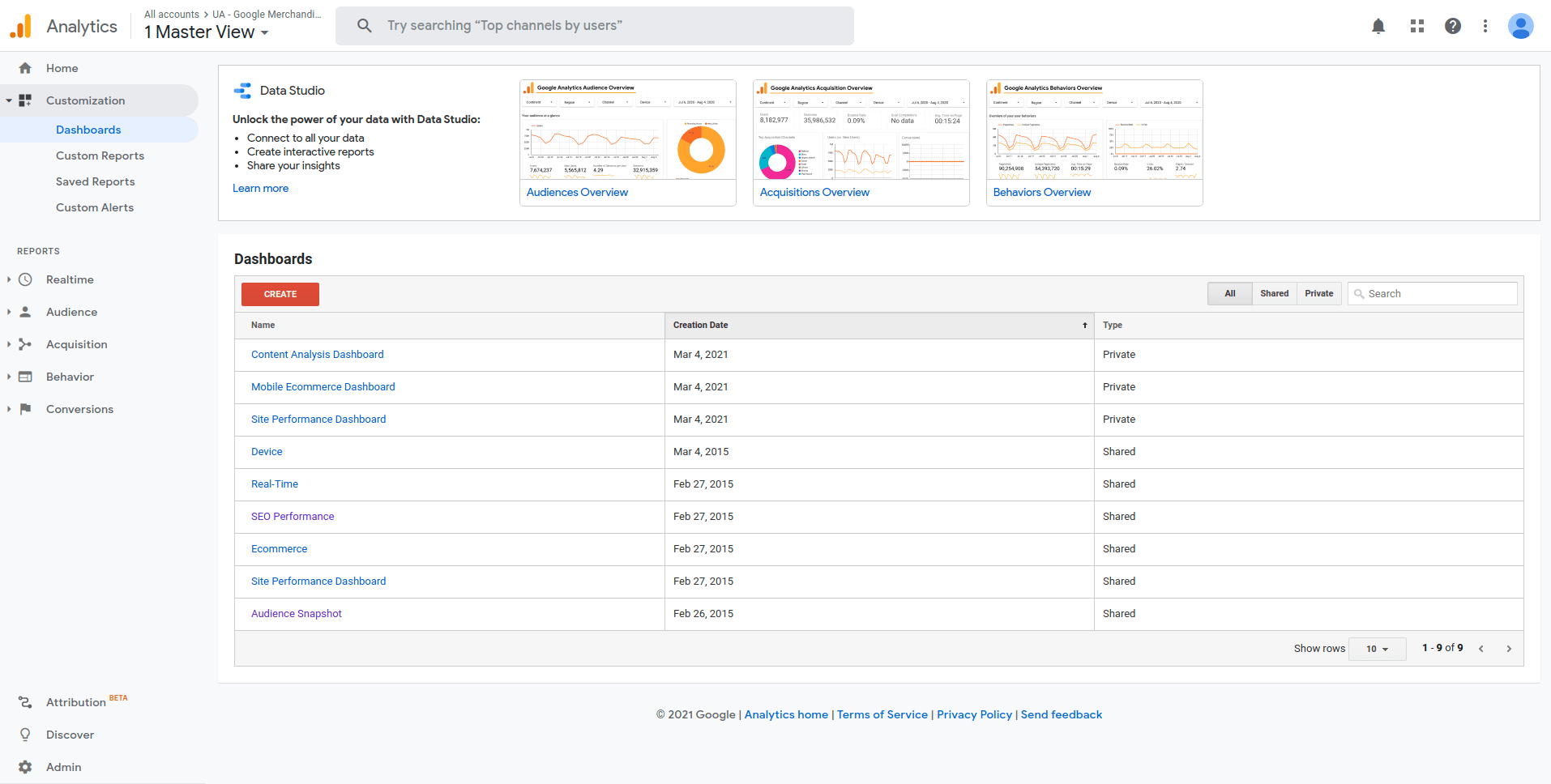Open the Show rows dropdown
Viewport: 1551px width, 784px height.
(x=1375, y=649)
